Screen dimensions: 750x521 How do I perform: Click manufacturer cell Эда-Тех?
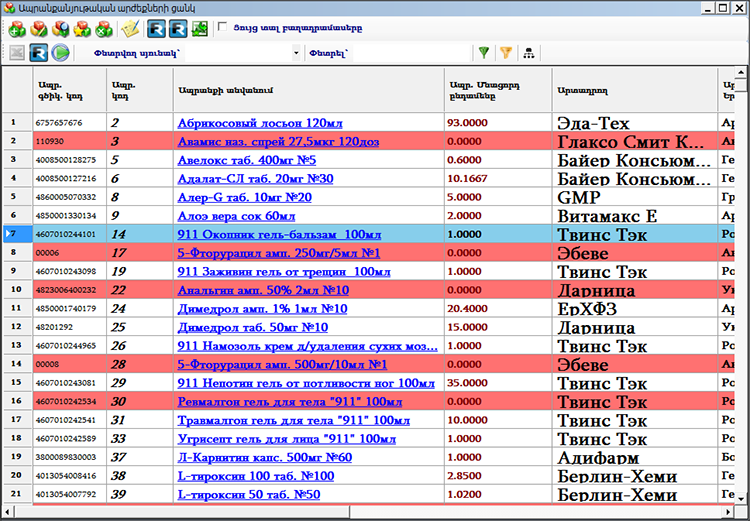(635, 122)
